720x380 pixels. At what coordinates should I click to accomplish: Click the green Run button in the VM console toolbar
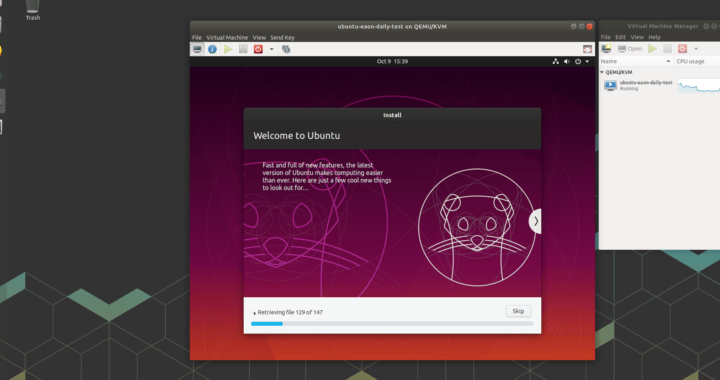228,49
